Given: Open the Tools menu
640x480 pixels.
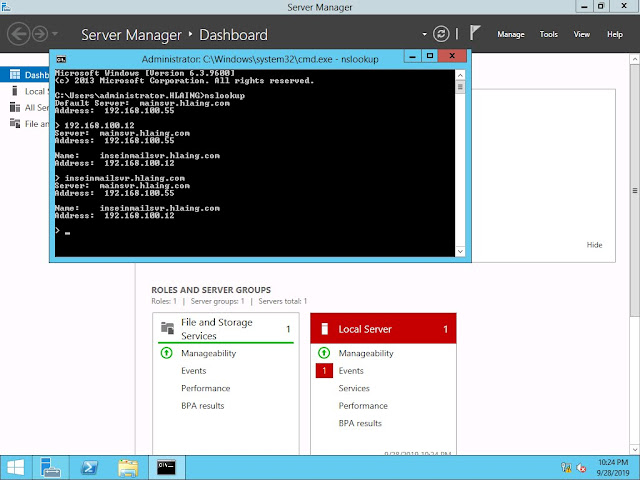Looking at the screenshot, I should click(548, 35).
